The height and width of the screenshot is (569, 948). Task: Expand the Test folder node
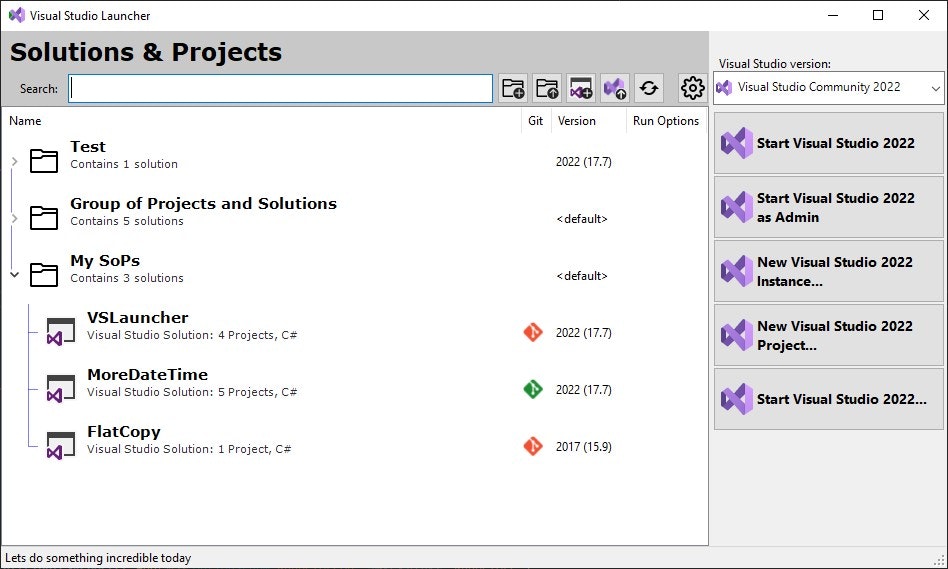coord(15,161)
